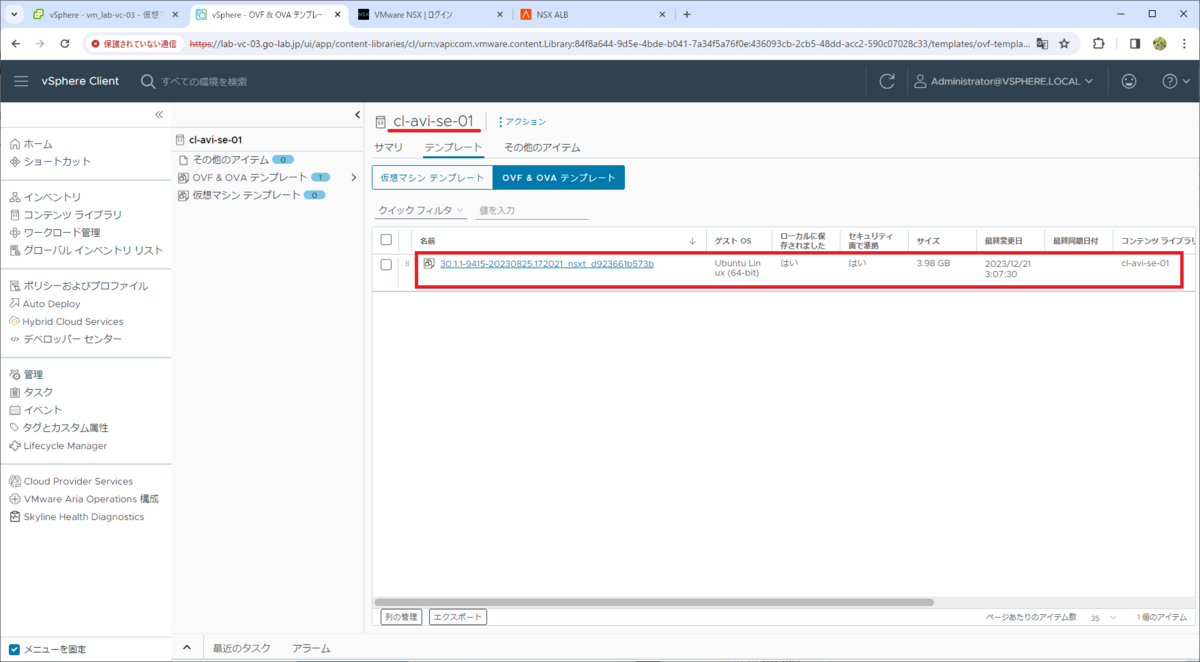Open Policies and Profiles in sidebar
Screen dimensions: 1200x662
pos(78,286)
